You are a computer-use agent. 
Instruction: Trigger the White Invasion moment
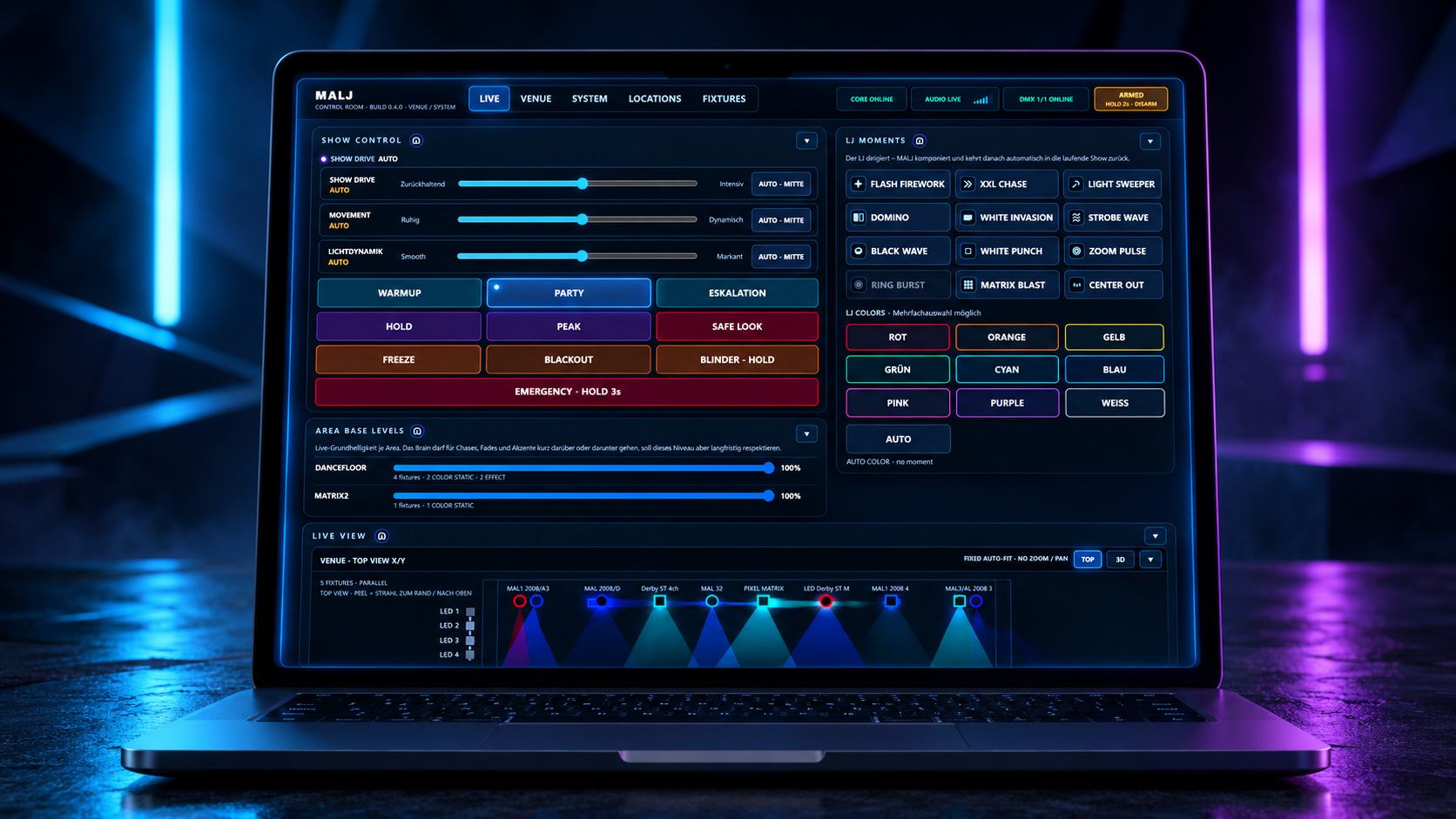point(1007,218)
